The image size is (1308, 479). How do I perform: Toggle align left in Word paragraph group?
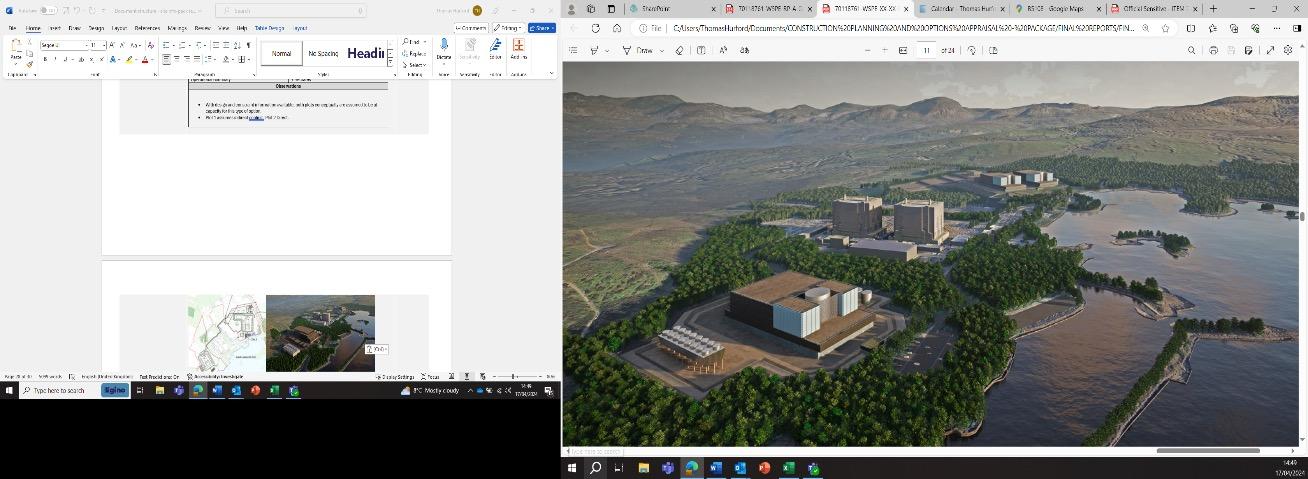point(166,59)
